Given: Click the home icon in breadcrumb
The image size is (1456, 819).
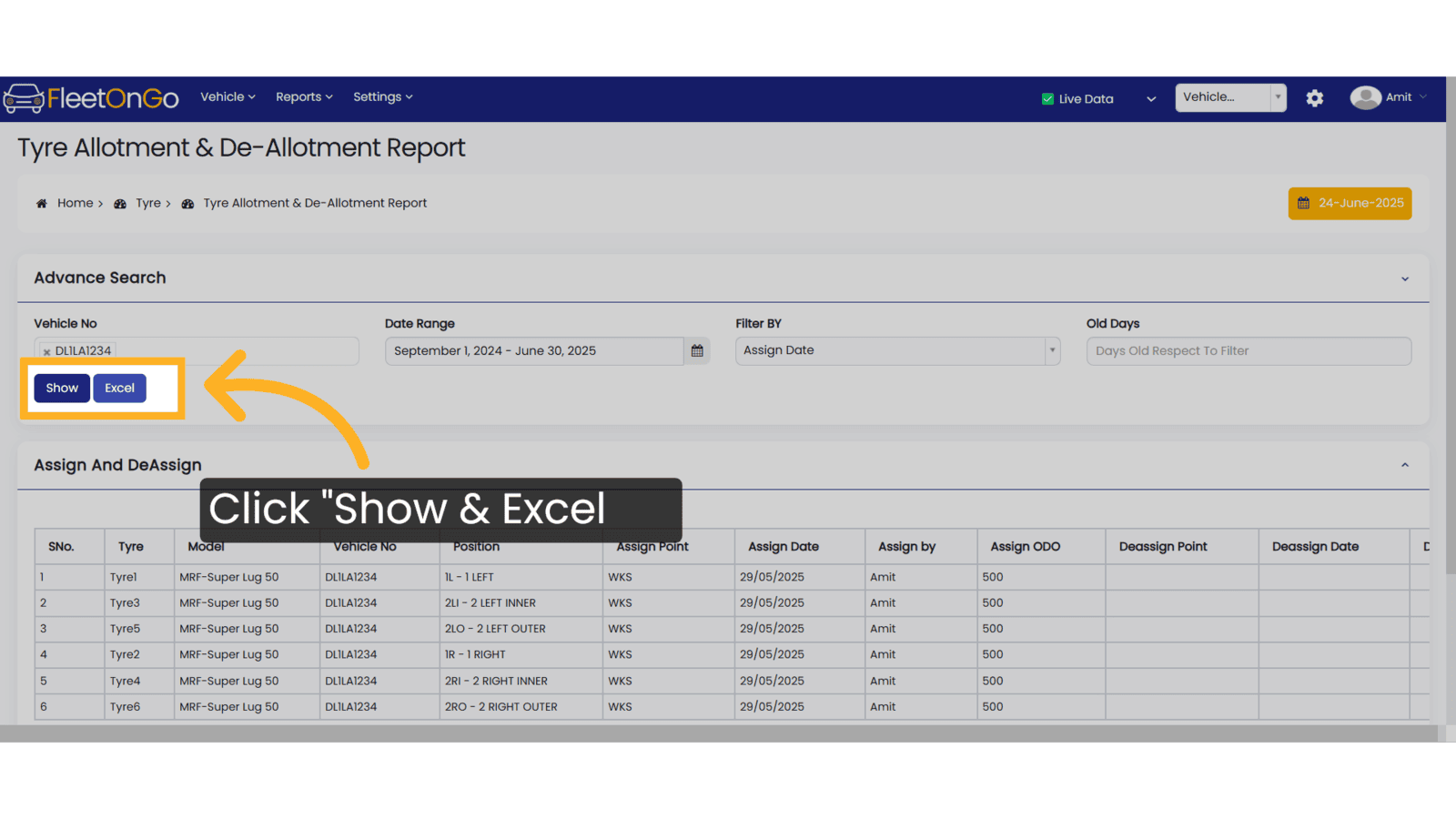Looking at the screenshot, I should coord(41,204).
